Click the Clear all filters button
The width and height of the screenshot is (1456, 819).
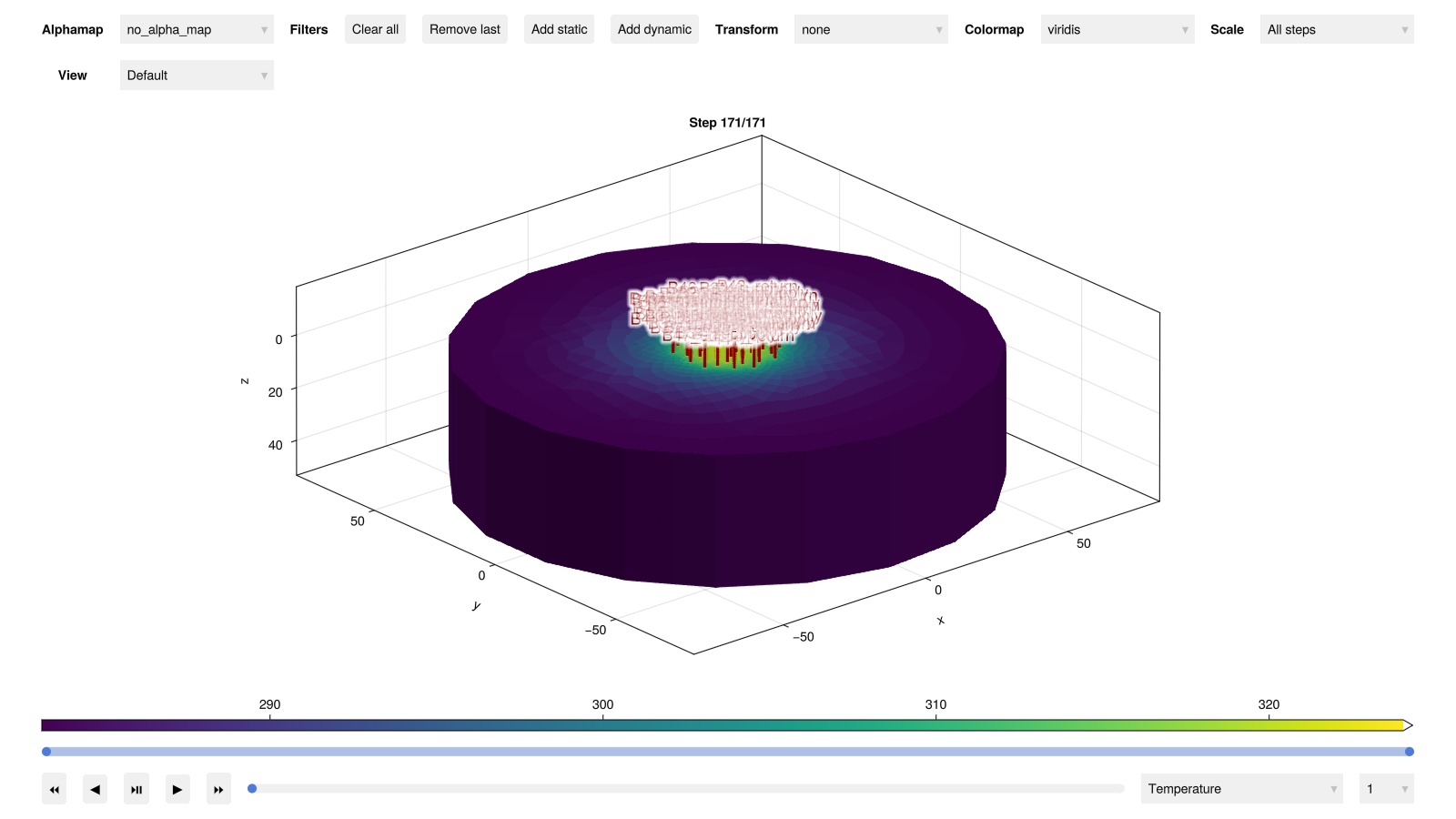click(375, 30)
